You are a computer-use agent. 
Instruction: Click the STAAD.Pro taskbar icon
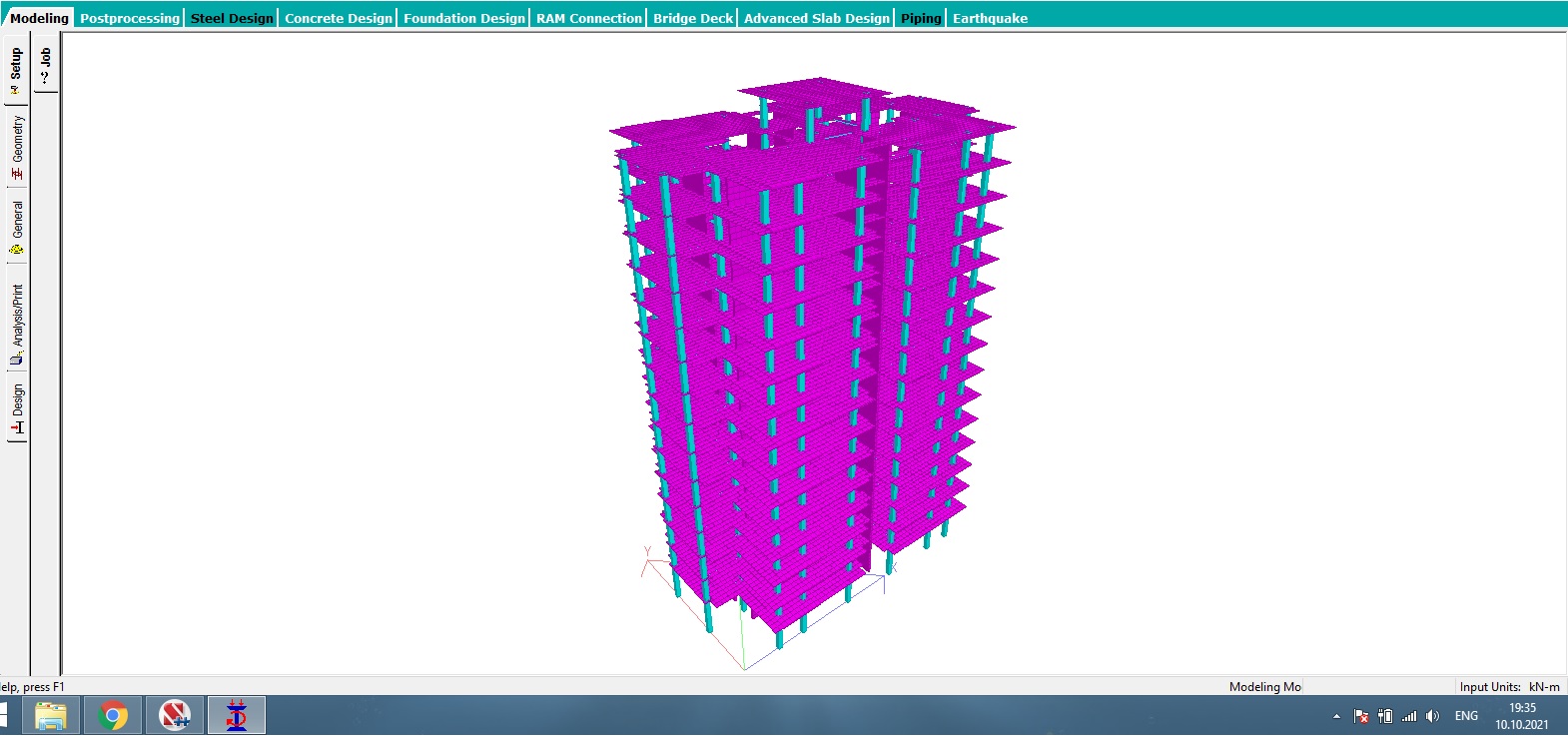pos(237,715)
